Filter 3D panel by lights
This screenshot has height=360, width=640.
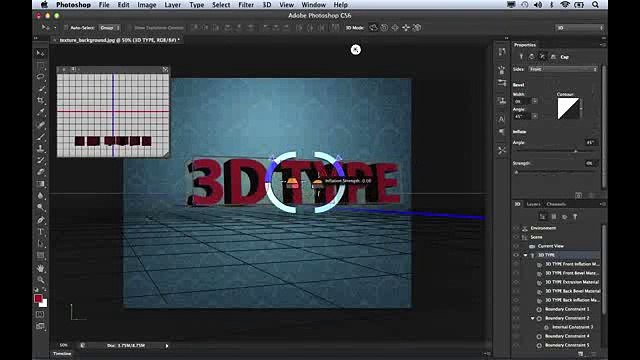click(x=575, y=217)
